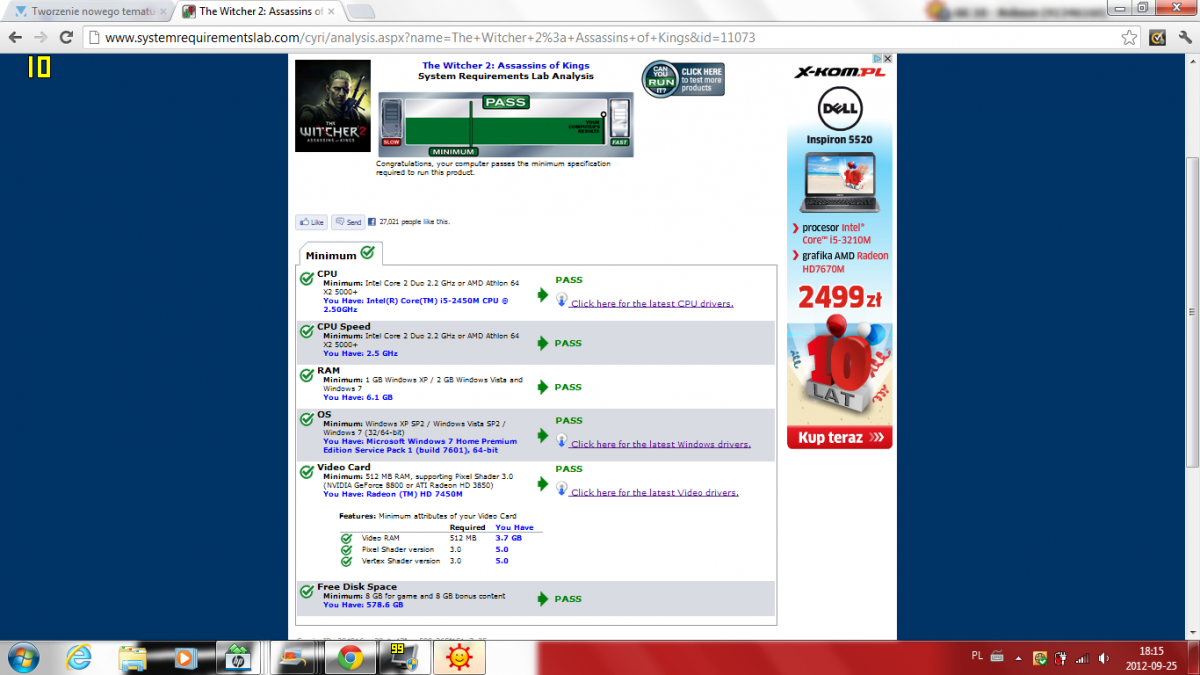
Task: Click green arrow icon in Free Disk Space row
Action: pos(543,599)
